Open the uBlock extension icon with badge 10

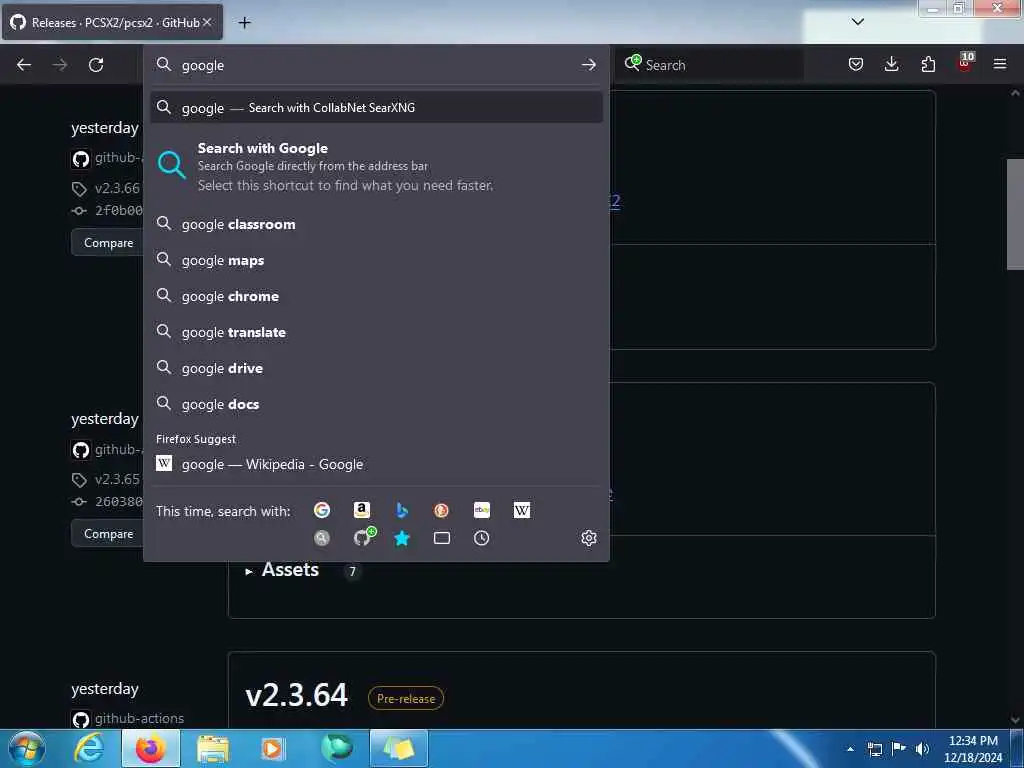tap(965, 62)
